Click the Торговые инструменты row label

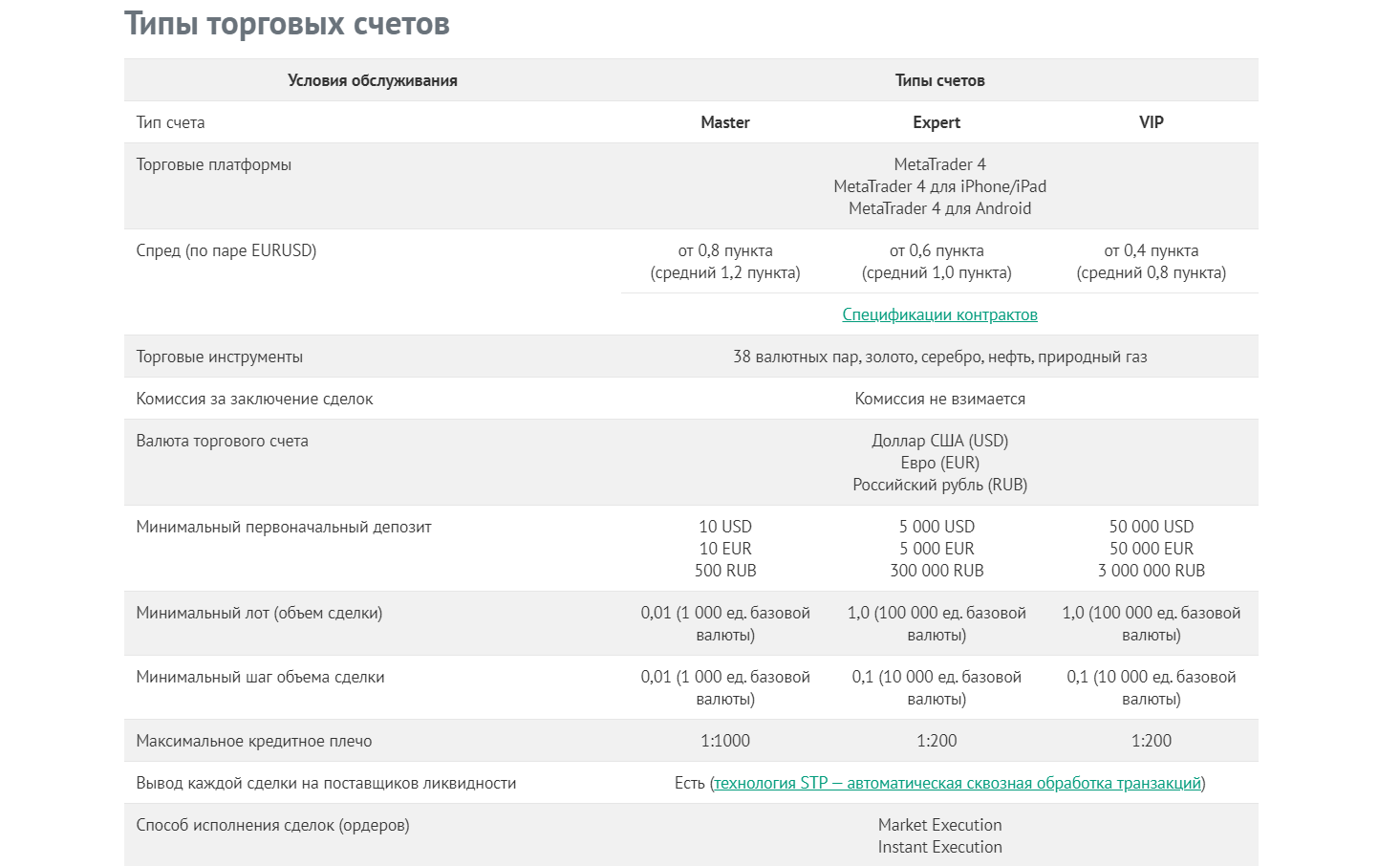coord(220,357)
